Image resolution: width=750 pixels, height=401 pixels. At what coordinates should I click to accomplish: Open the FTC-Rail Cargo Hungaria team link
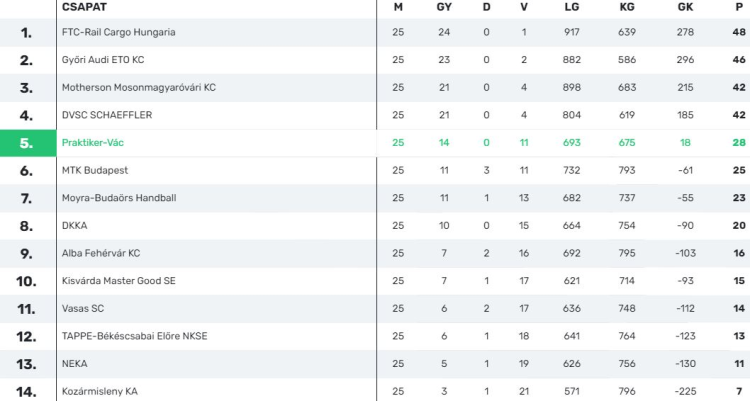click(118, 32)
